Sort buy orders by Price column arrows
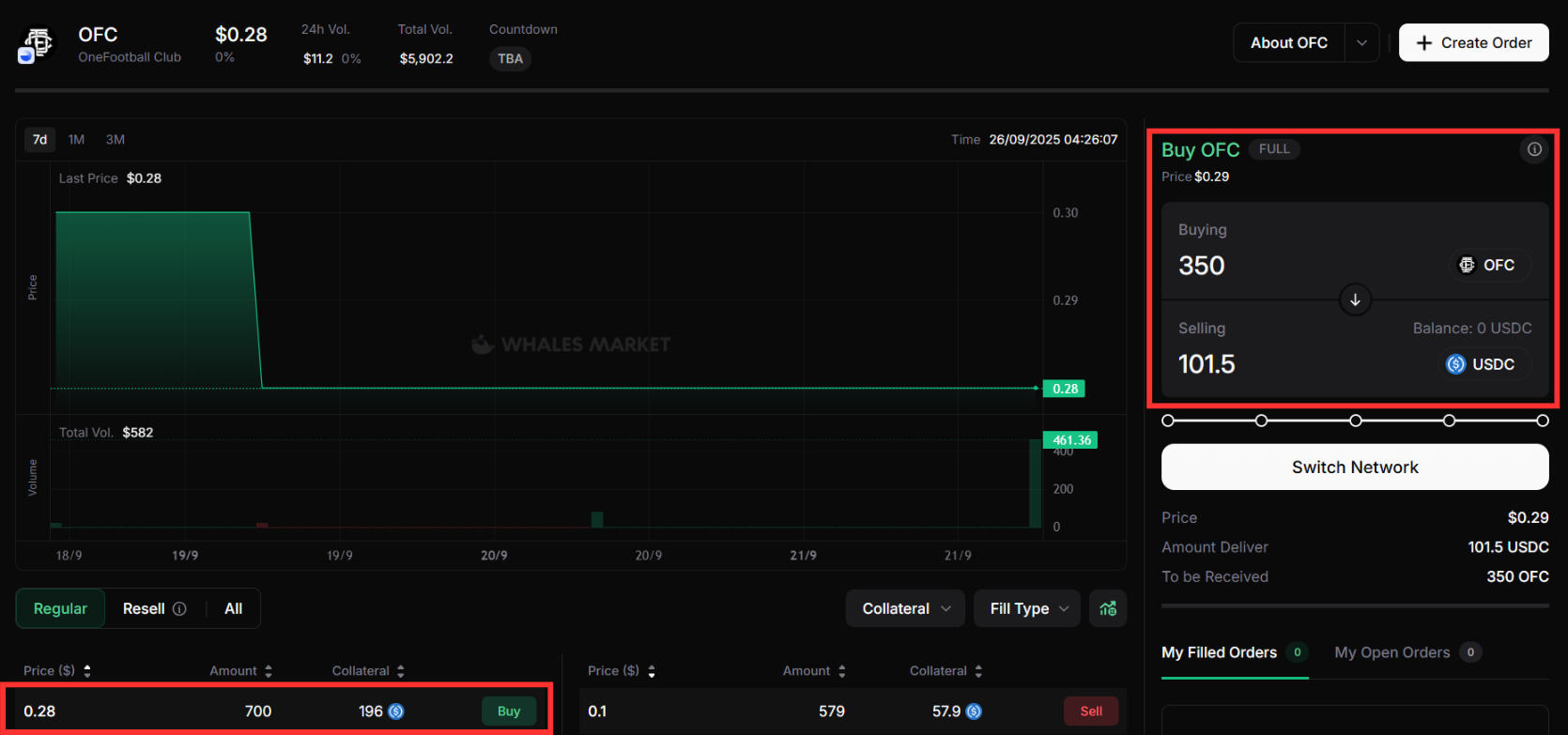The image size is (1568, 735). click(x=87, y=671)
